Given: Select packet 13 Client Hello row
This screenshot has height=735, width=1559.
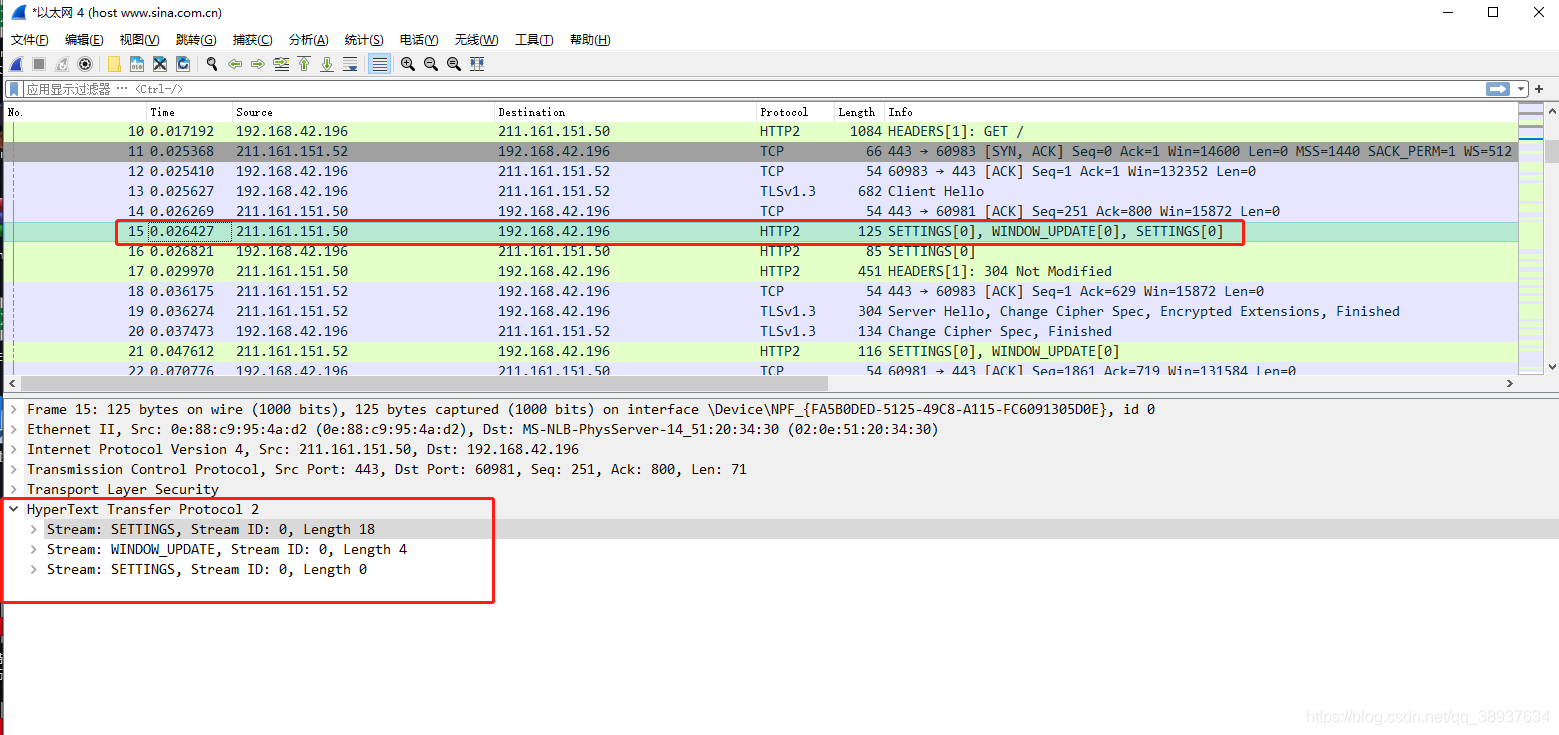Looking at the screenshot, I should pyautogui.click(x=760, y=191).
